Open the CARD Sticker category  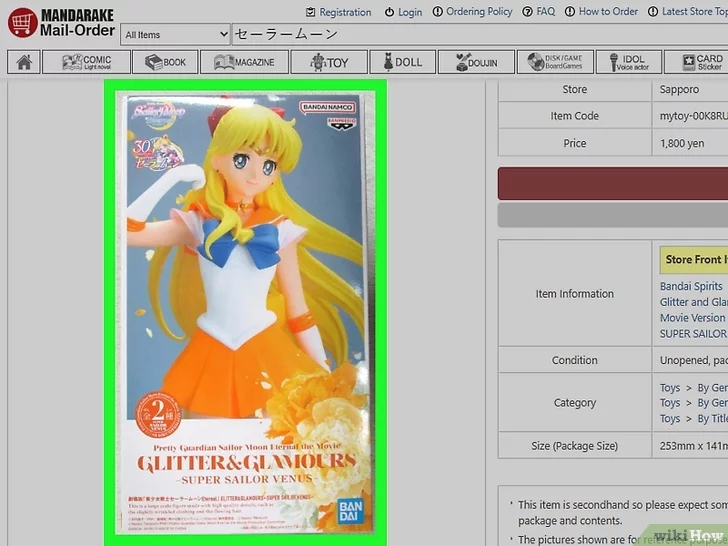pyautogui.click(x=697, y=62)
